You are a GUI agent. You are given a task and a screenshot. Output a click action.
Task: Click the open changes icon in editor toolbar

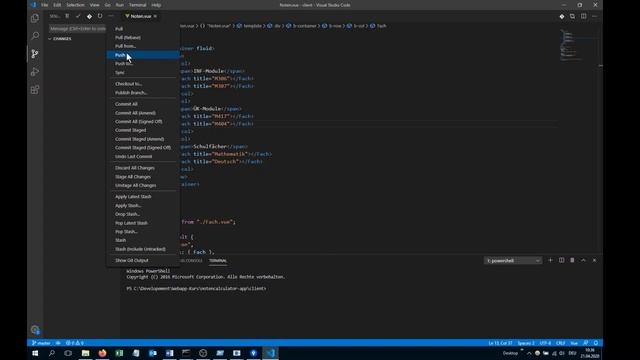click(x=572, y=16)
